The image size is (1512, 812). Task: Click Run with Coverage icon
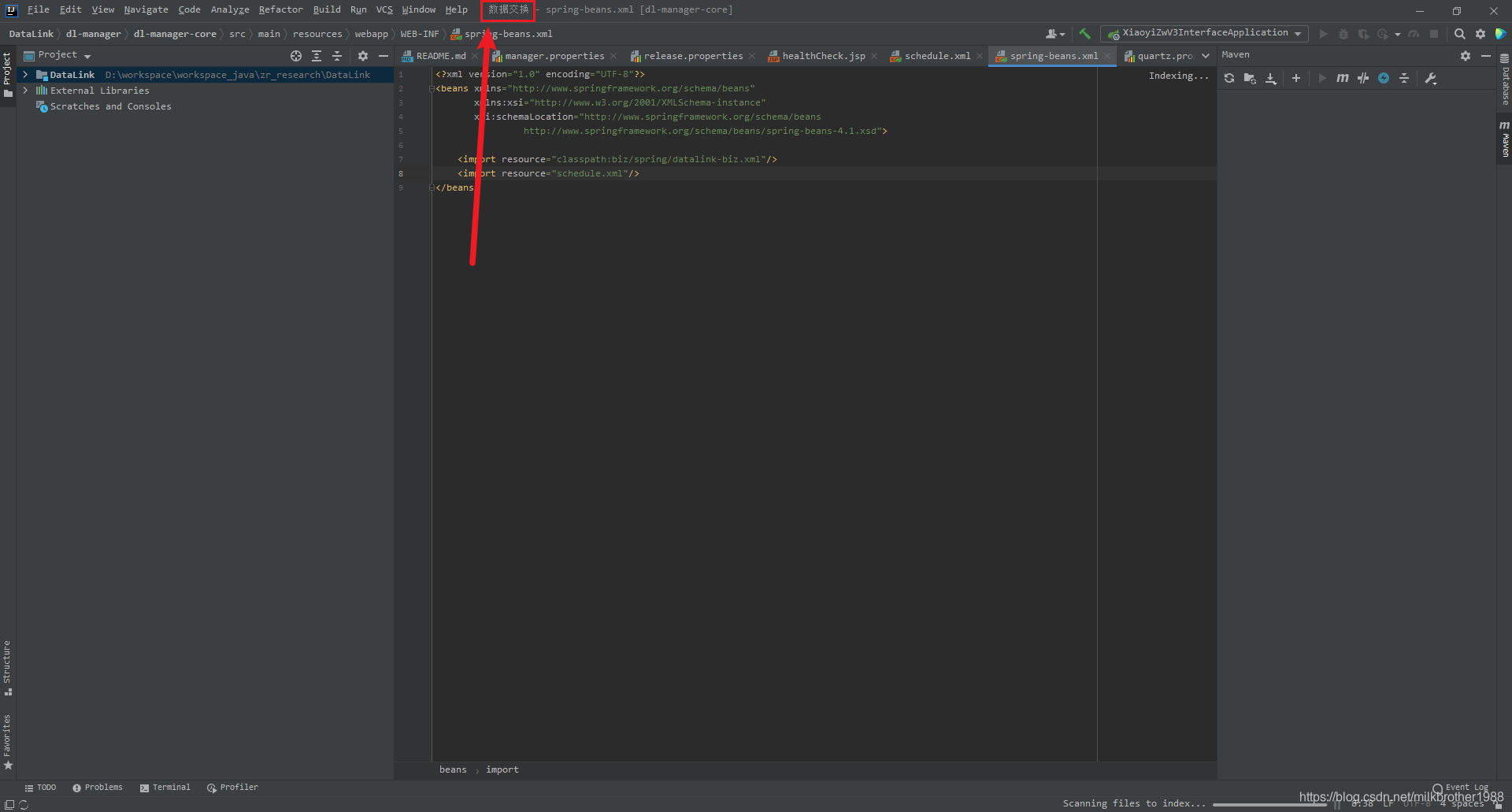click(x=1363, y=34)
